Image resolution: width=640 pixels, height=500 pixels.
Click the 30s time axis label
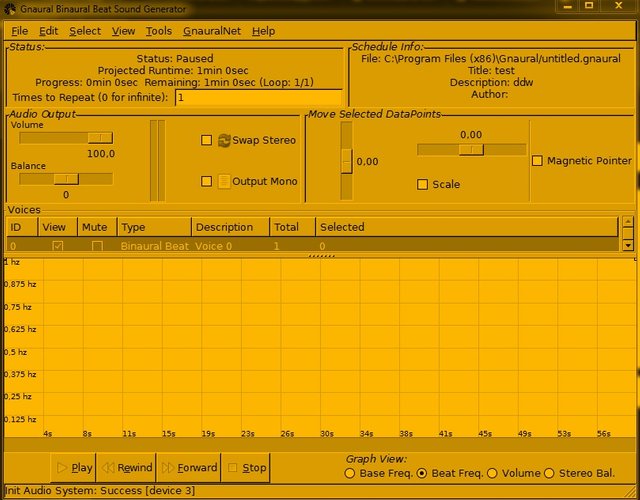click(327, 433)
